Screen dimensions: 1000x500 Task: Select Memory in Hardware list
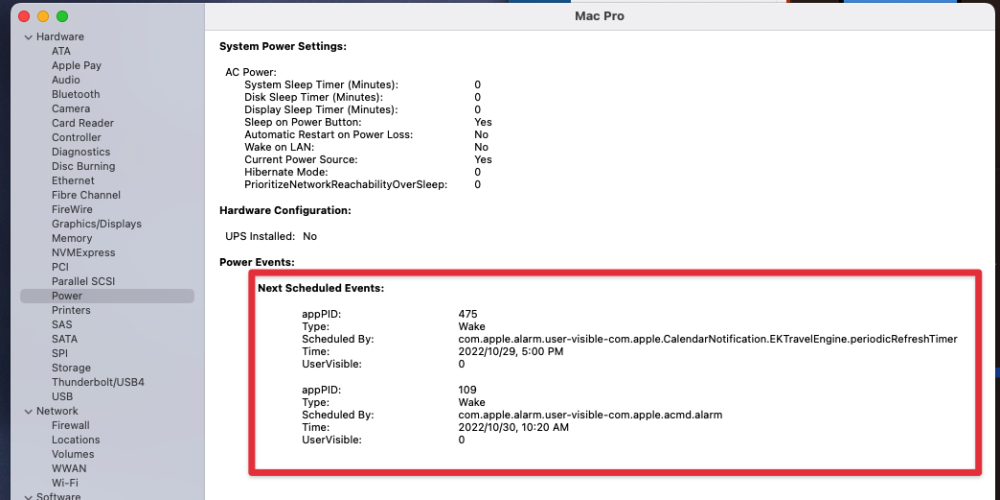[71, 239]
